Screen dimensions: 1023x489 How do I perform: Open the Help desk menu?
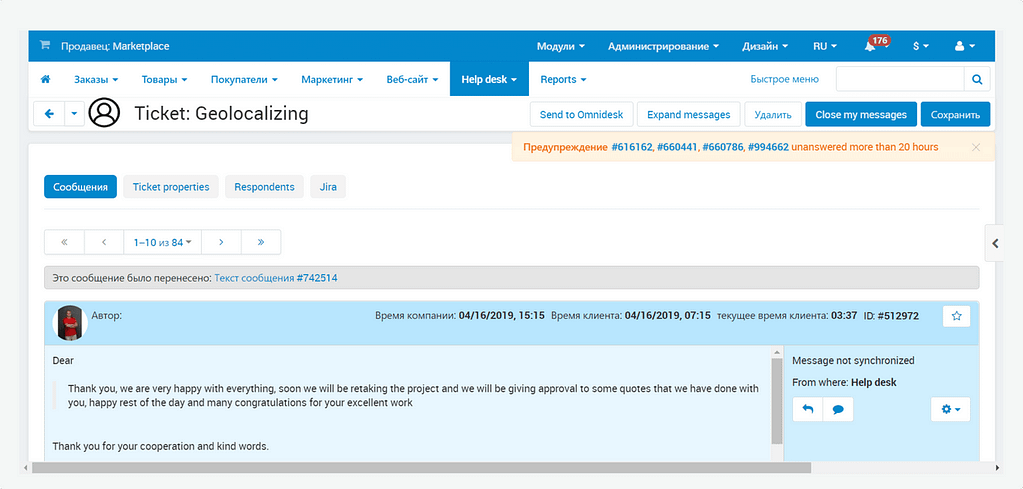point(488,79)
